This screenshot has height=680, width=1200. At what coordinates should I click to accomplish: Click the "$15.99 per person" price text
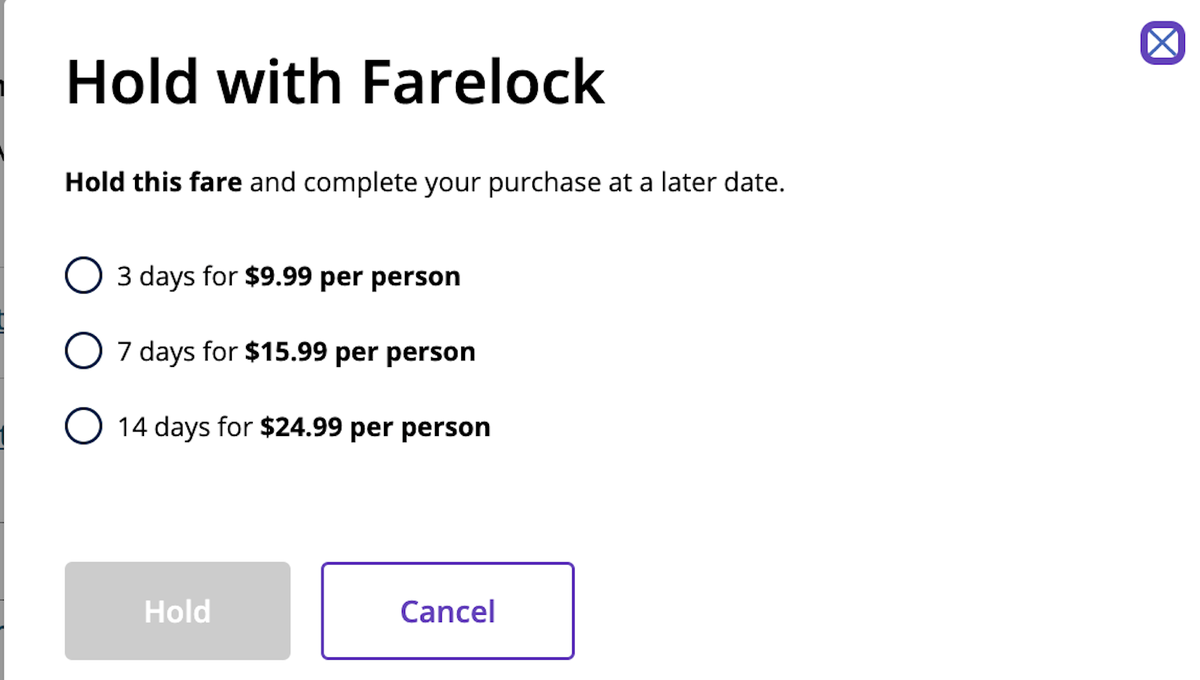tap(360, 352)
